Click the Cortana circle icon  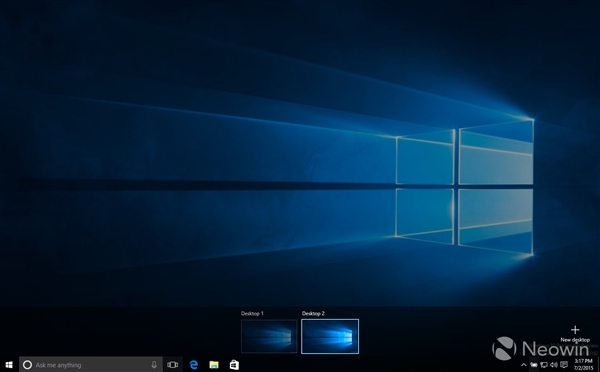tap(27, 365)
